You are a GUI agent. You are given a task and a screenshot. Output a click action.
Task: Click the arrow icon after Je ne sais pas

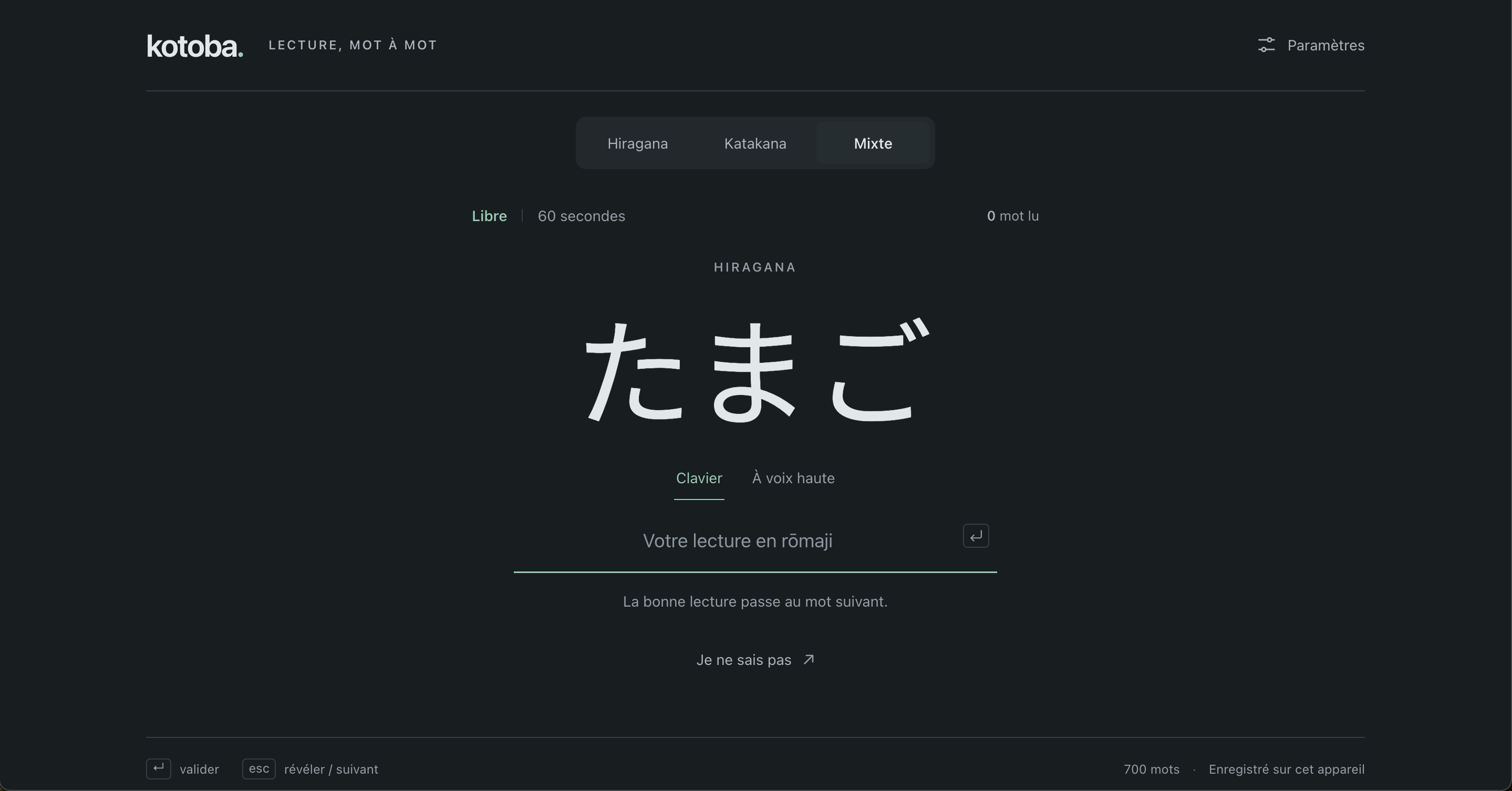(809, 660)
